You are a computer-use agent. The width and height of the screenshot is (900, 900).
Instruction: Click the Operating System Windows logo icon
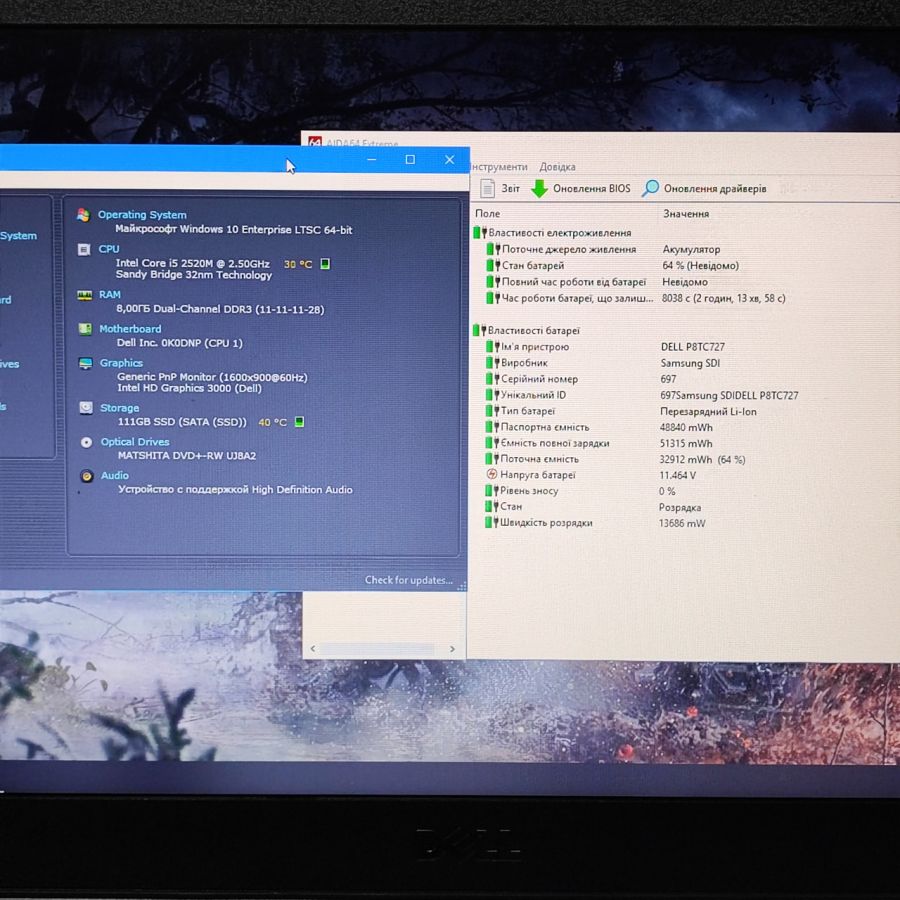[x=83, y=215]
